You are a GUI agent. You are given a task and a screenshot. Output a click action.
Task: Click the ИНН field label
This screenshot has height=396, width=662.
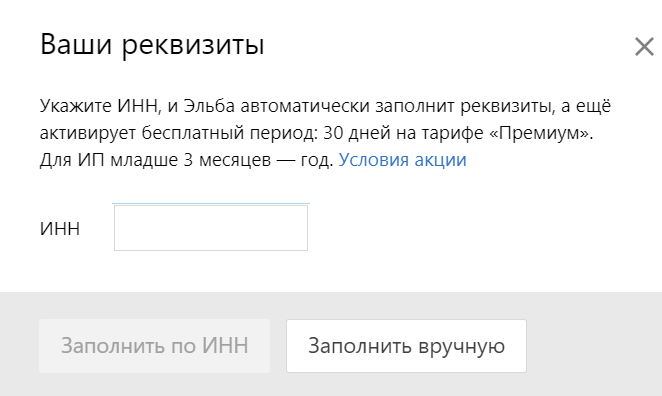pos(60,228)
